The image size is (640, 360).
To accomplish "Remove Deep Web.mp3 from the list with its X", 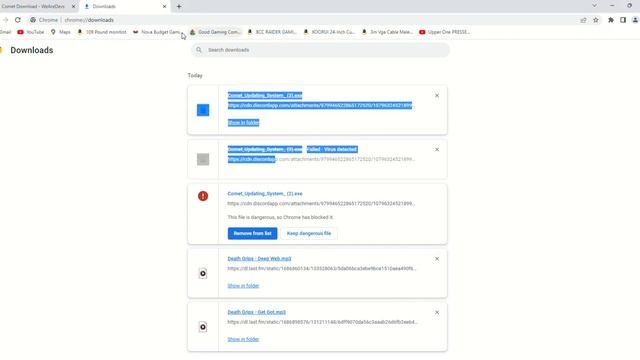I will point(437,259).
